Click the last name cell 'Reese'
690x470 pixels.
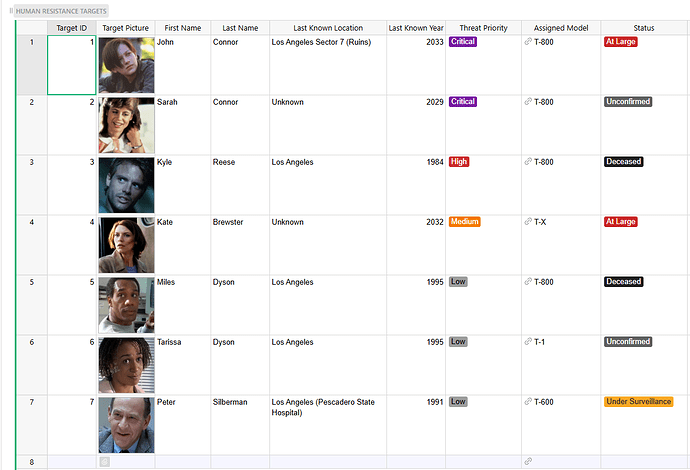pyautogui.click(x=240, y=185)
